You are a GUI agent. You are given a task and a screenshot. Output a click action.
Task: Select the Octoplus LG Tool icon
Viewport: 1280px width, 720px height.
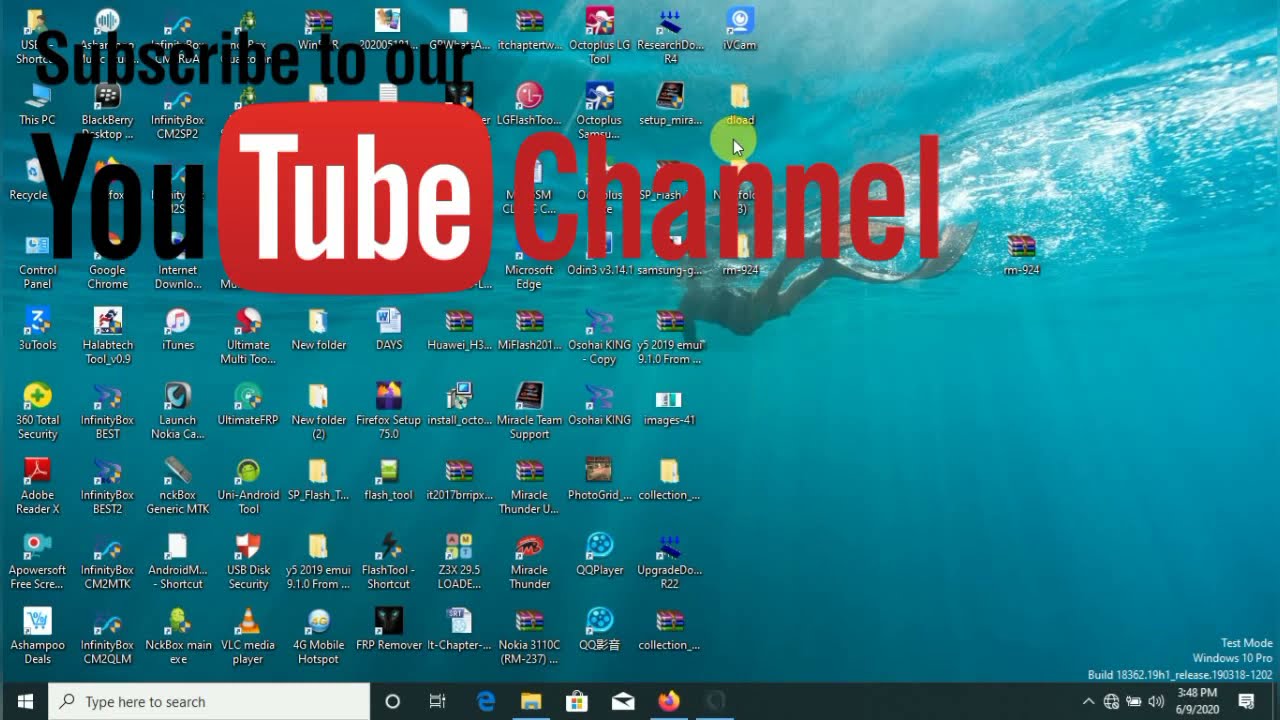click(600, 36)
